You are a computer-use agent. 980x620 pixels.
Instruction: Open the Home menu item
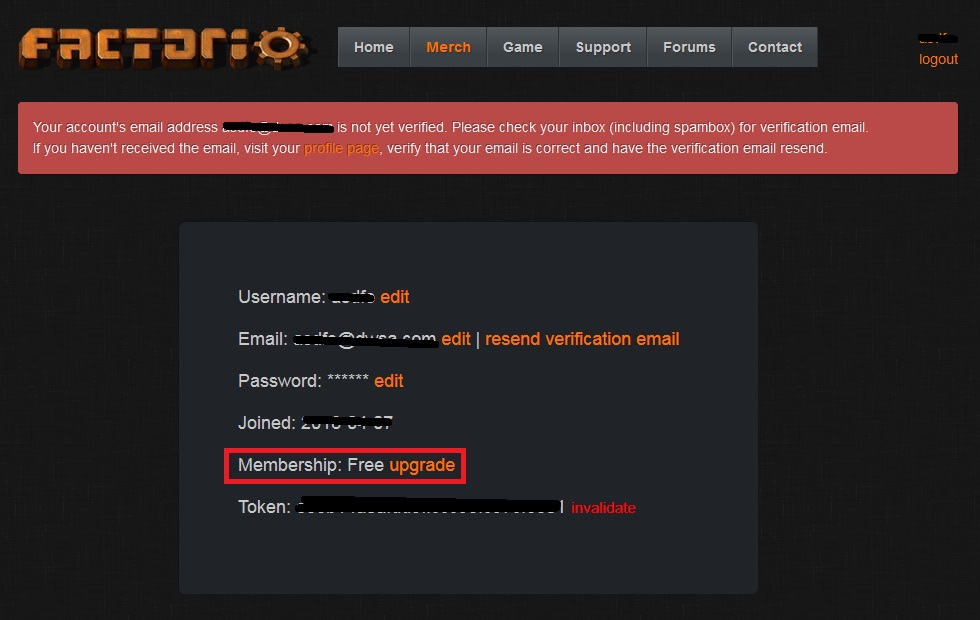pos(374,47)
